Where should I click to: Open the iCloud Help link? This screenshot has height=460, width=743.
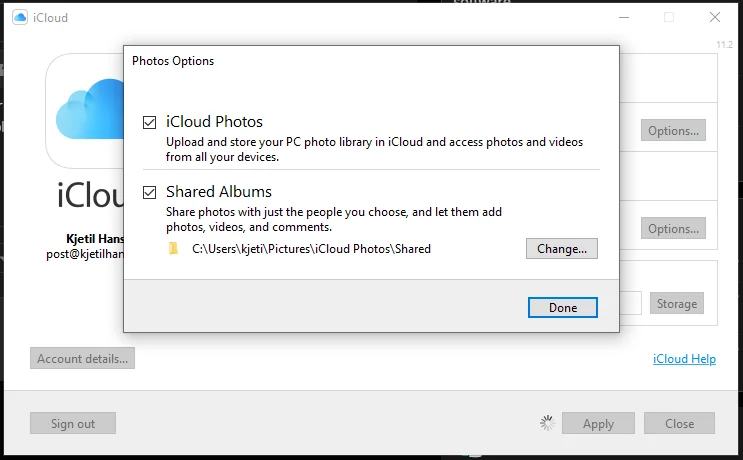pos(684,359)
